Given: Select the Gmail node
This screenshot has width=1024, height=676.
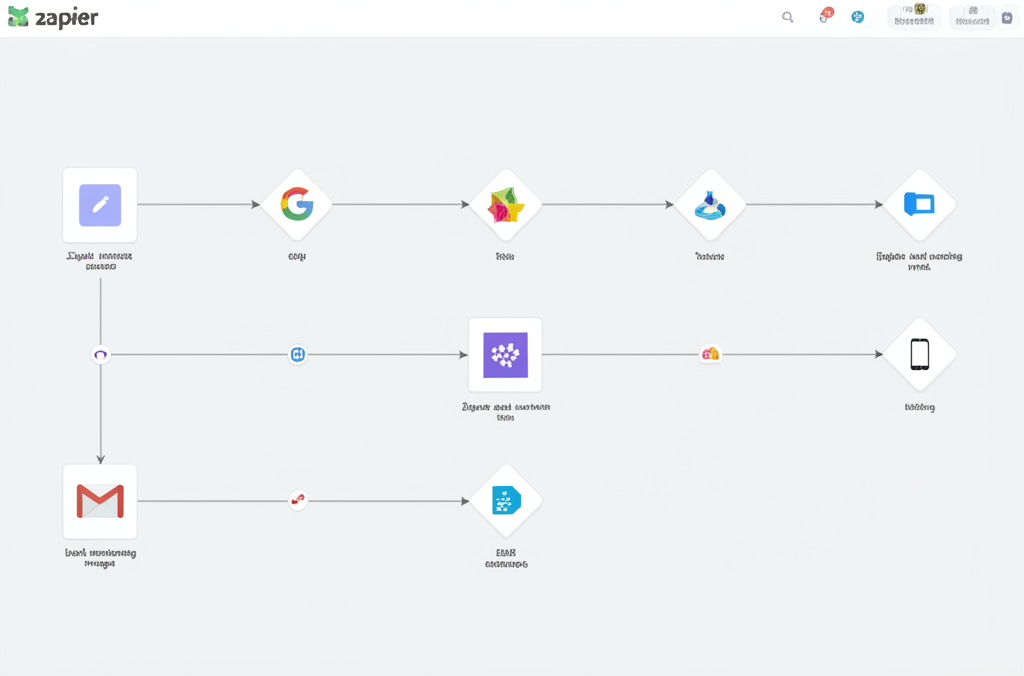Looking at the screenshot, I should (100, 502).
